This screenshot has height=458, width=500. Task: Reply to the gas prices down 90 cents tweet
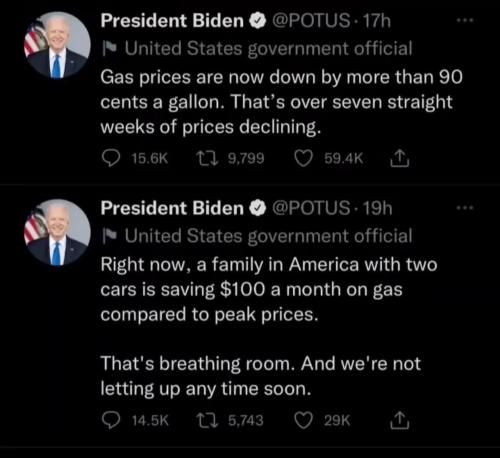(110, 158)
